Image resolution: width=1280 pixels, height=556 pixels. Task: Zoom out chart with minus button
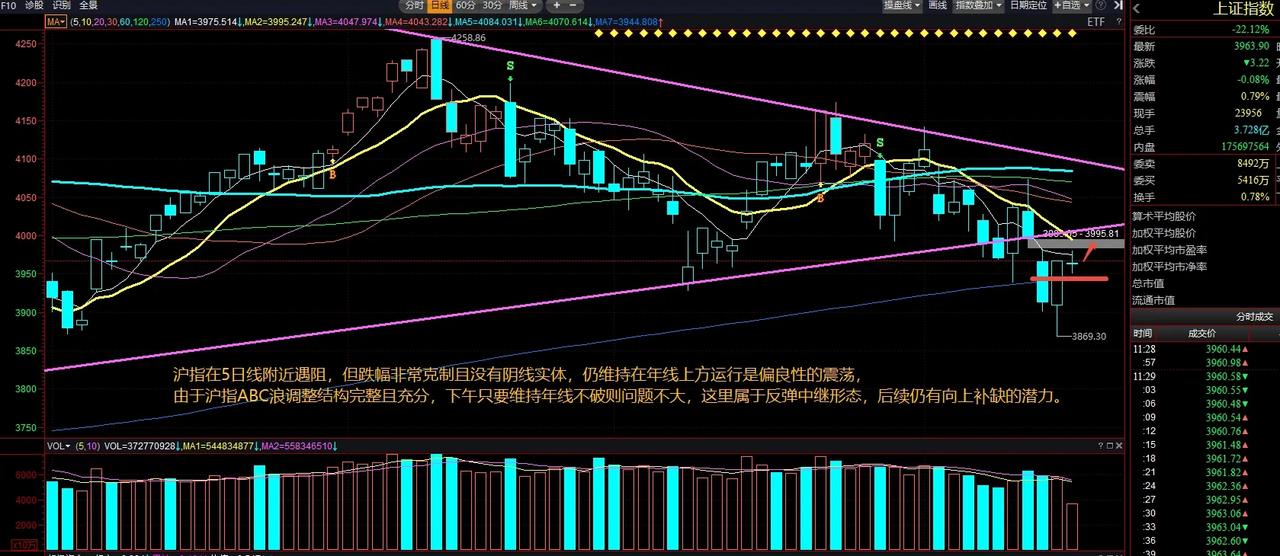tap(574, 5)
